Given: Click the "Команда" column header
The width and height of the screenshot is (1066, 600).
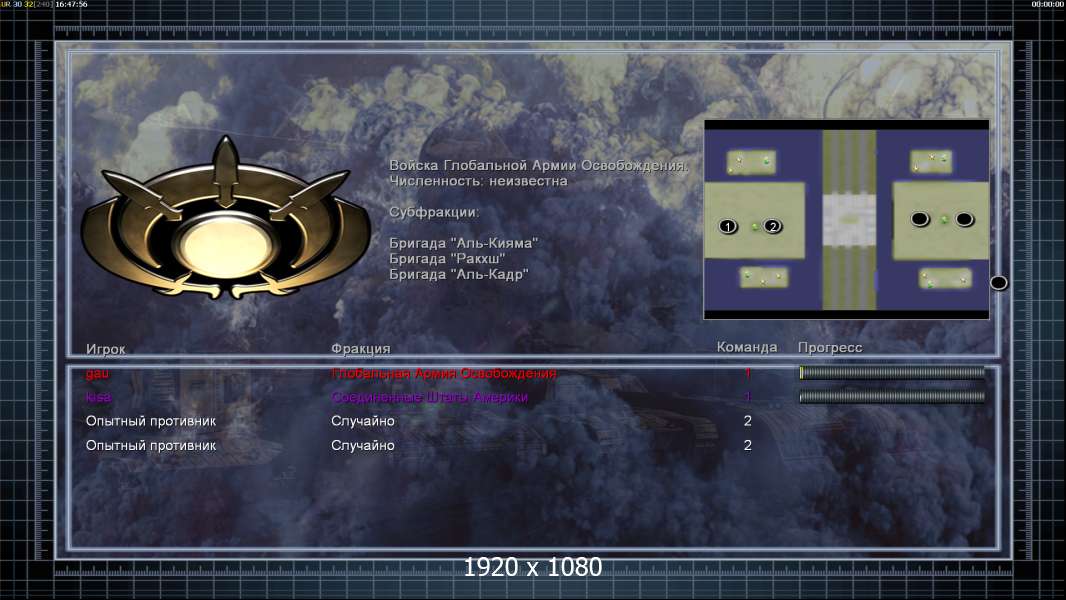Looking at the screenshot, I should [746, 347].
